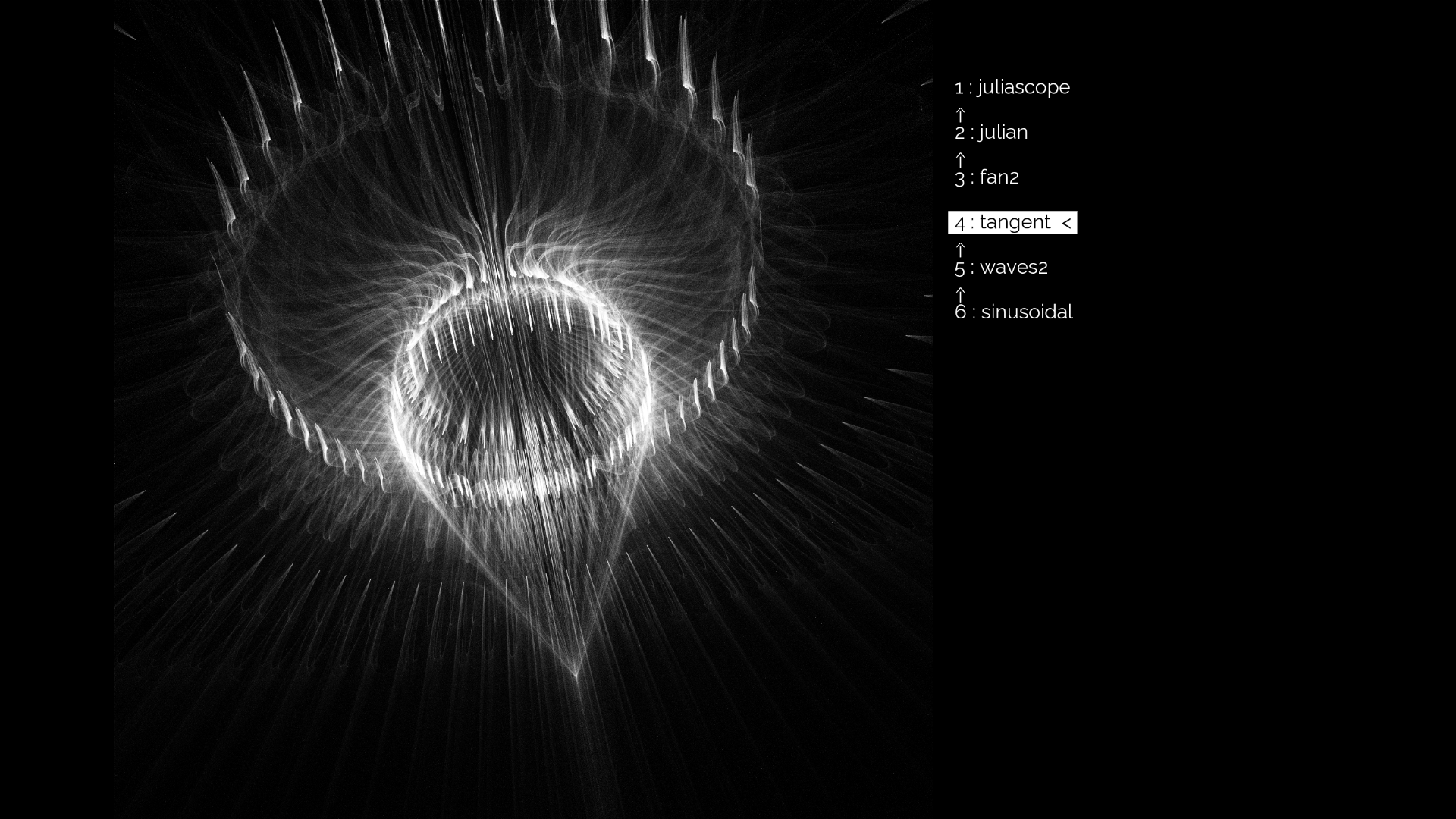Click the number 5 before waves2
Image resolution: width=1456 pixels, height=819 pixels.
pyautogui.click(x=960, y=268)
